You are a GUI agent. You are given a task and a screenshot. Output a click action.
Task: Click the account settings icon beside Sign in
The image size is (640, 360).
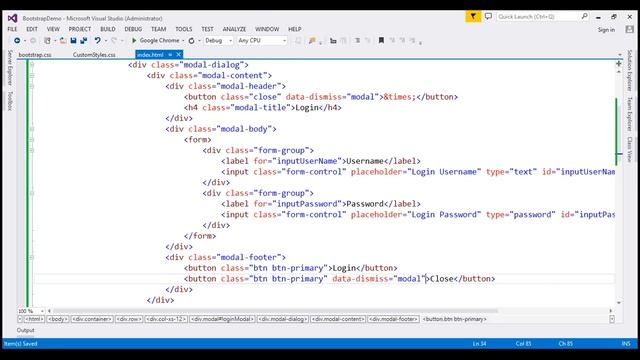click(629, 29)
